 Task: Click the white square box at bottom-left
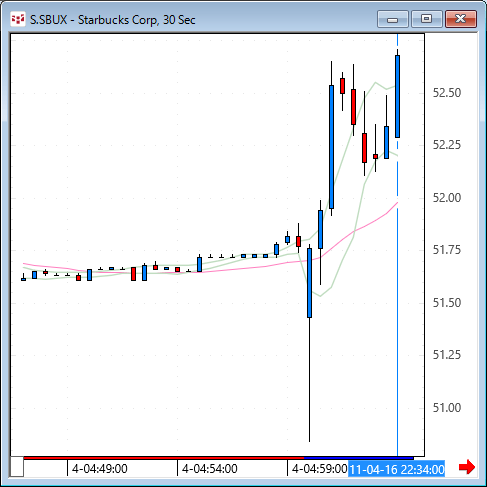pyautogui.click(x=17, y=467)
